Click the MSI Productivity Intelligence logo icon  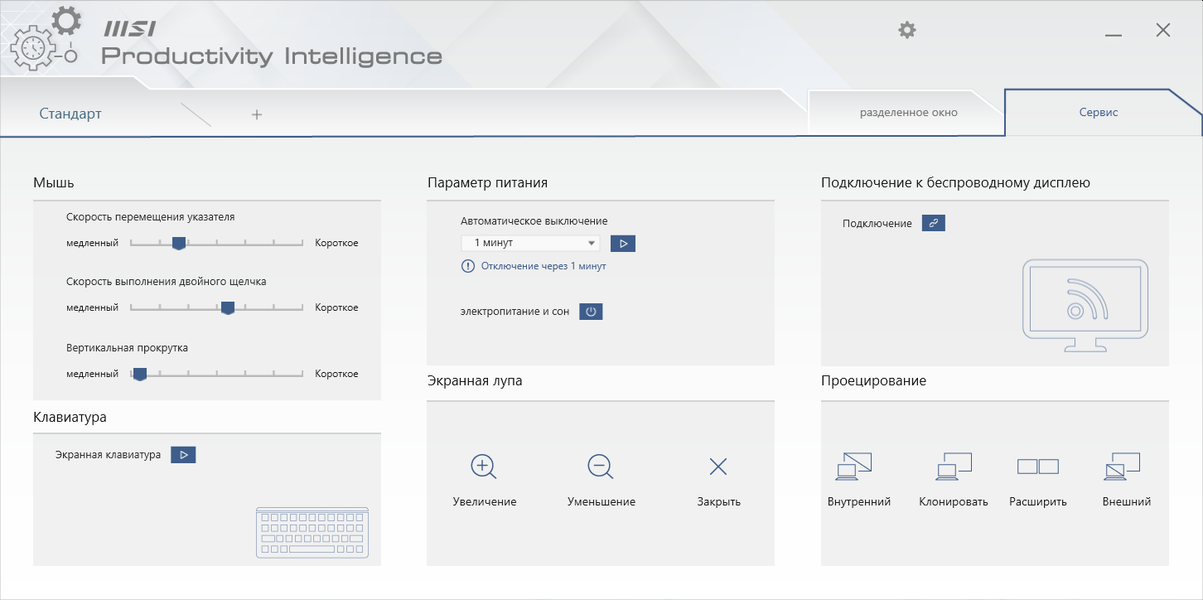coord(47,38)
